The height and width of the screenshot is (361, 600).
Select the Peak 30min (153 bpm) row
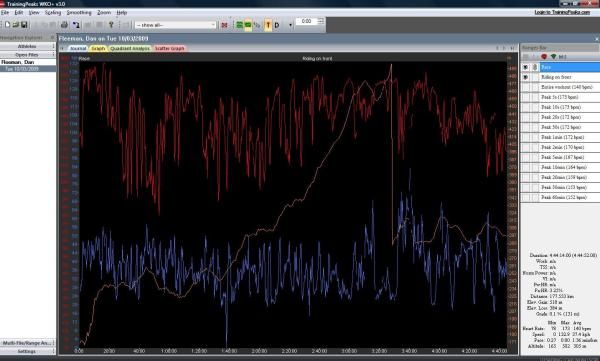pyautogui.click(x=570, y=187)
